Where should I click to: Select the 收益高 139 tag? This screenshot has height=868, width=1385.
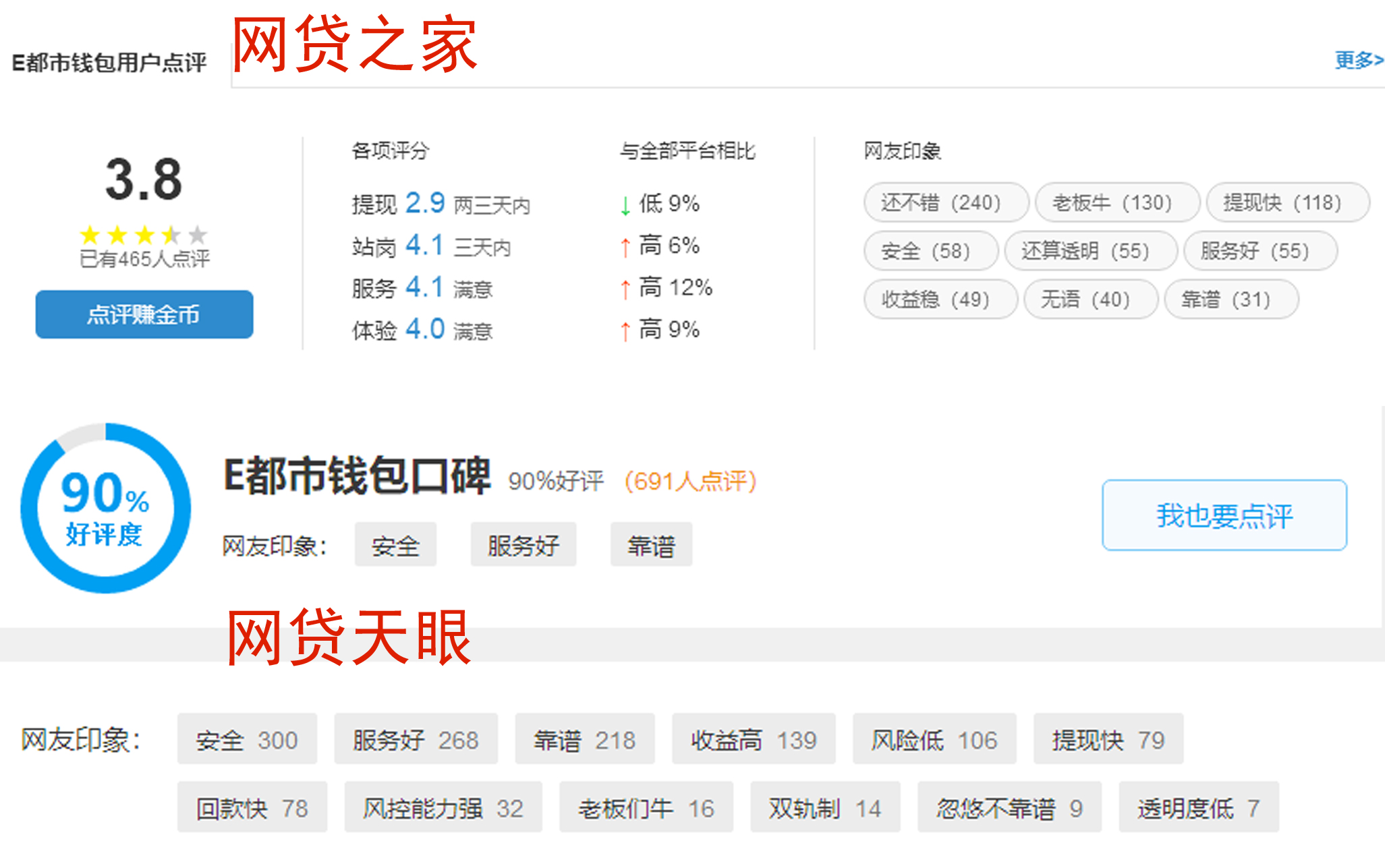754,739
